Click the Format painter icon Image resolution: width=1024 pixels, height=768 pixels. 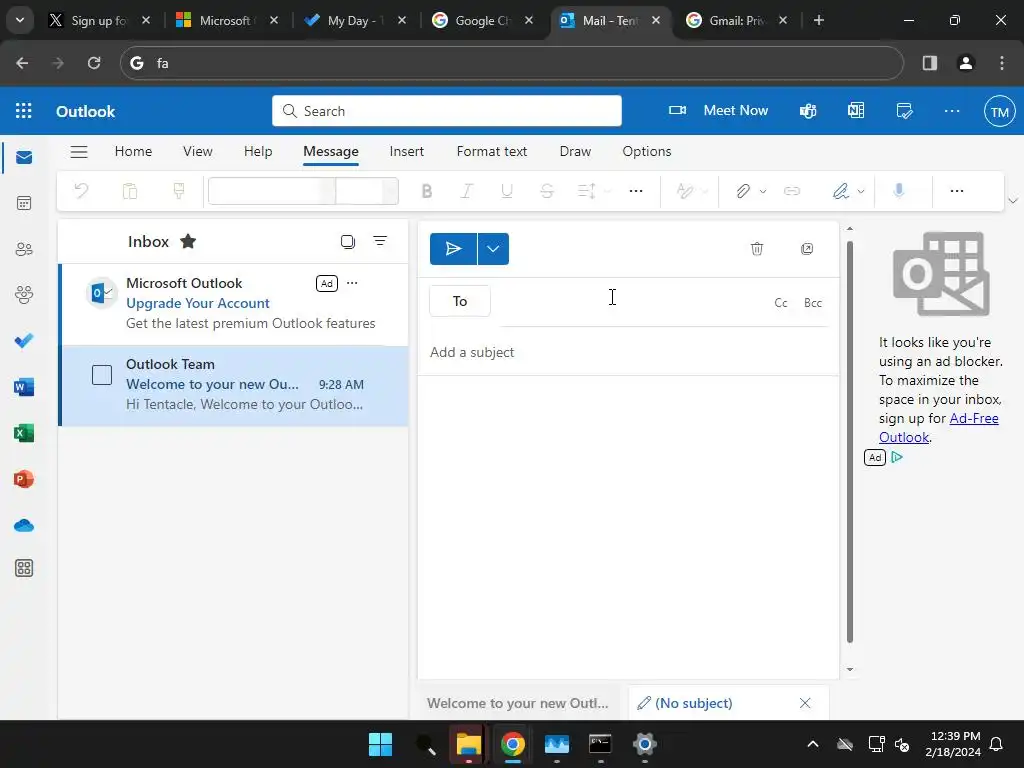click(178, 191)
